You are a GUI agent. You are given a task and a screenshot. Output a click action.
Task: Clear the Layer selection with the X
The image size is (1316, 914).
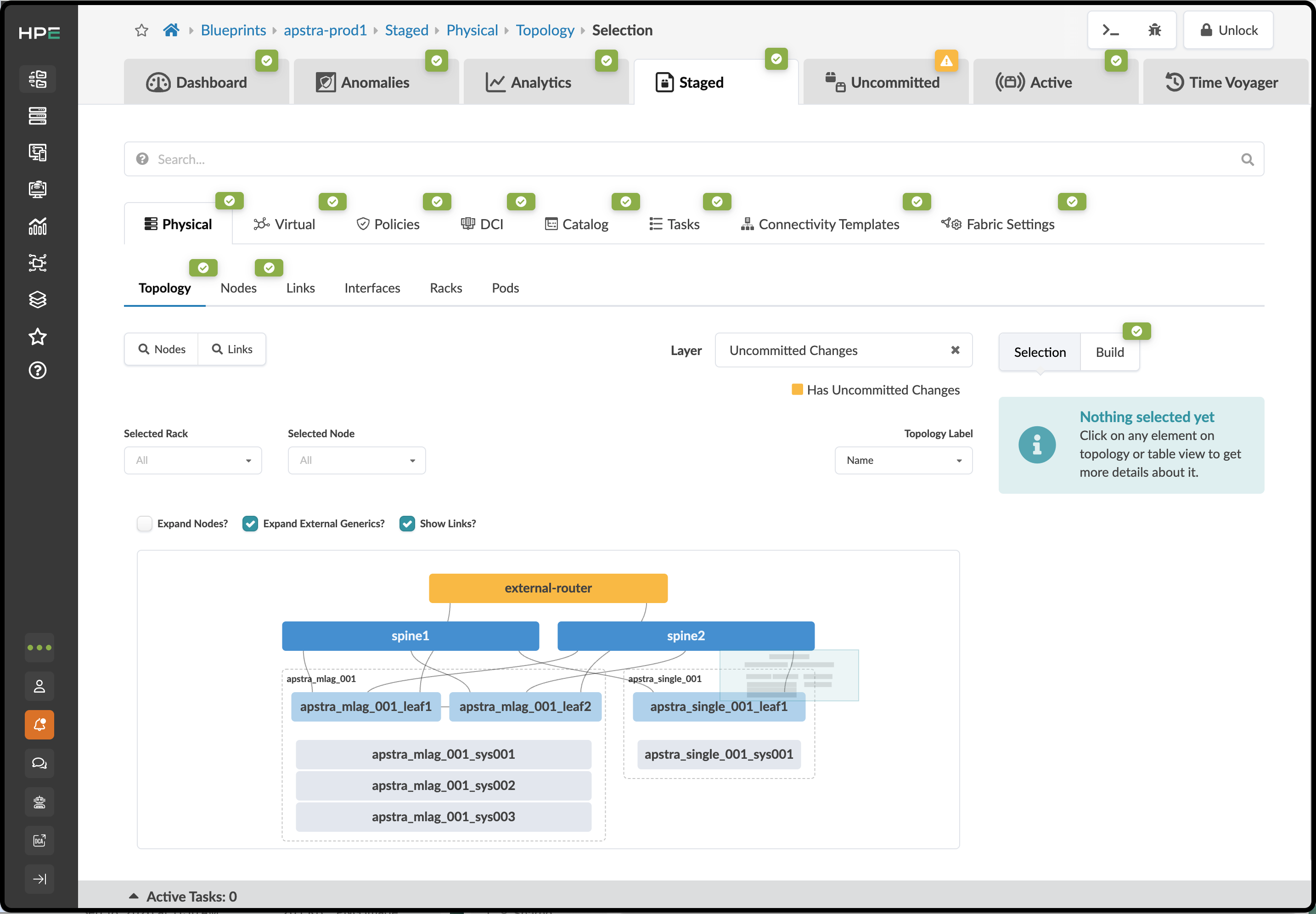[955, 350]
